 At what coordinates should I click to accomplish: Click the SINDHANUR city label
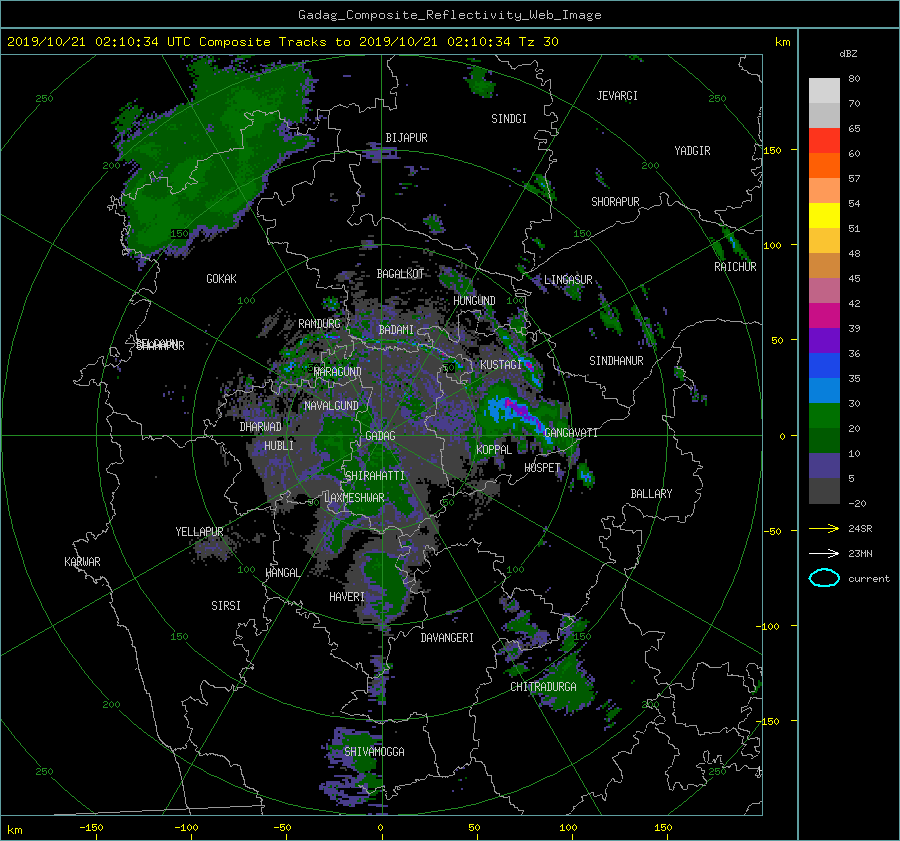tap(616, 361)
